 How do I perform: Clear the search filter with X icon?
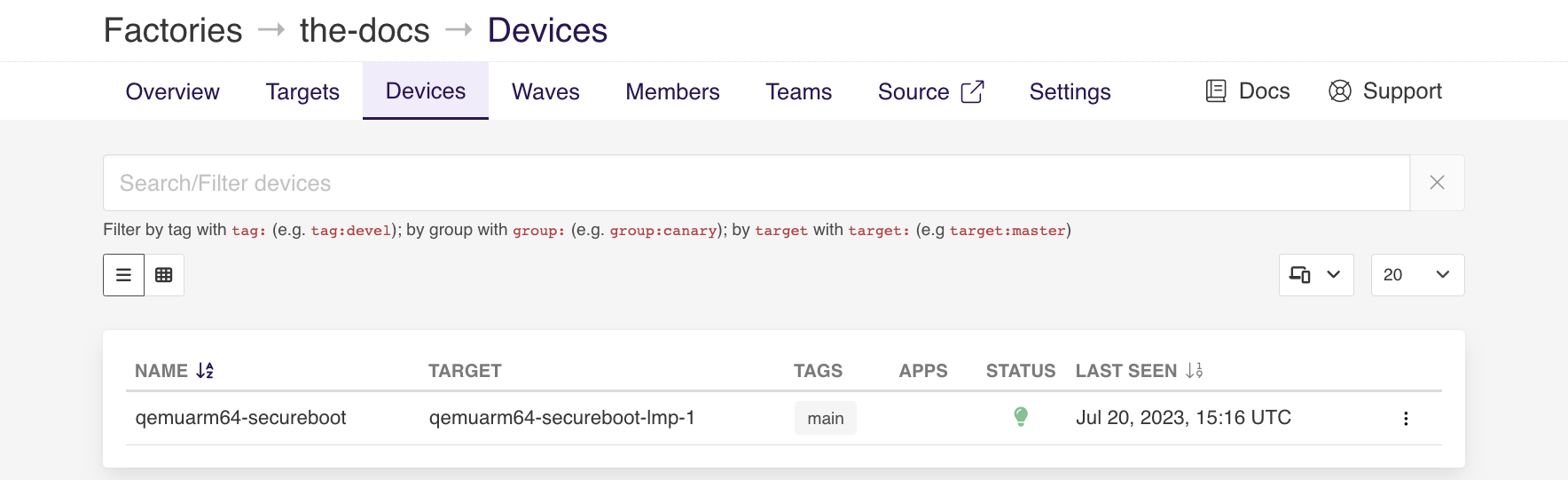coord(1437,183)
